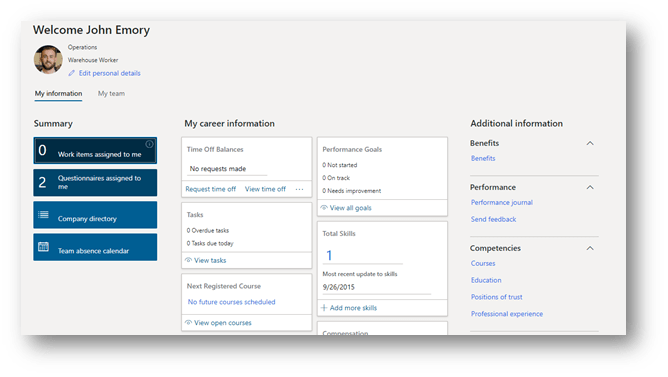Open Questionnaires assigned to me tile
The height and width of the screenshot is (377, 668).
tap(95, 183)
